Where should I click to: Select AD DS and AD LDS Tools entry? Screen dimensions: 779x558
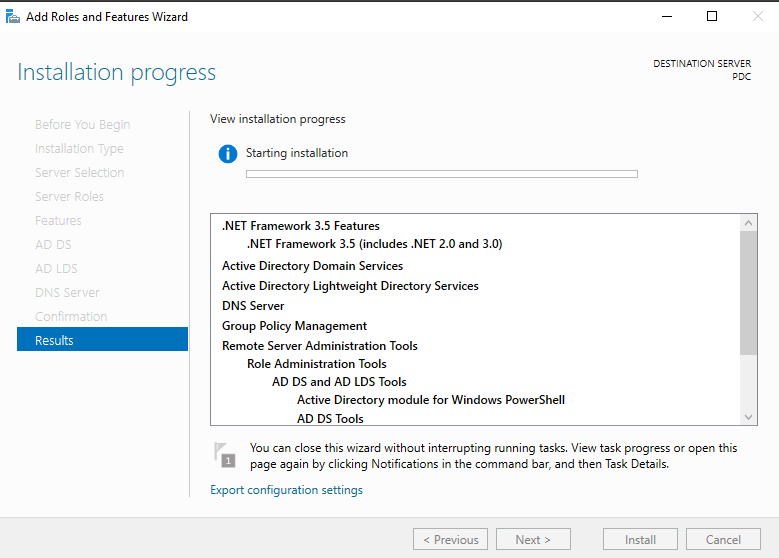point(339,382)
